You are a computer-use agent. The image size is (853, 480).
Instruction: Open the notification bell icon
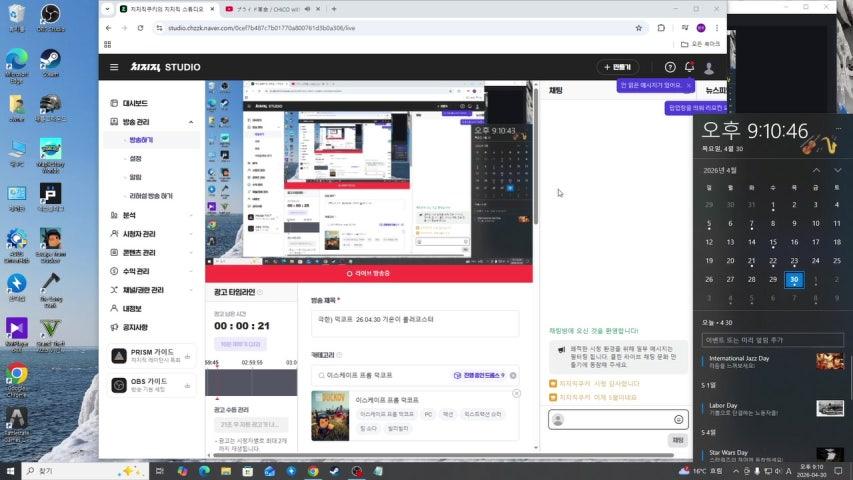[689, 67]
